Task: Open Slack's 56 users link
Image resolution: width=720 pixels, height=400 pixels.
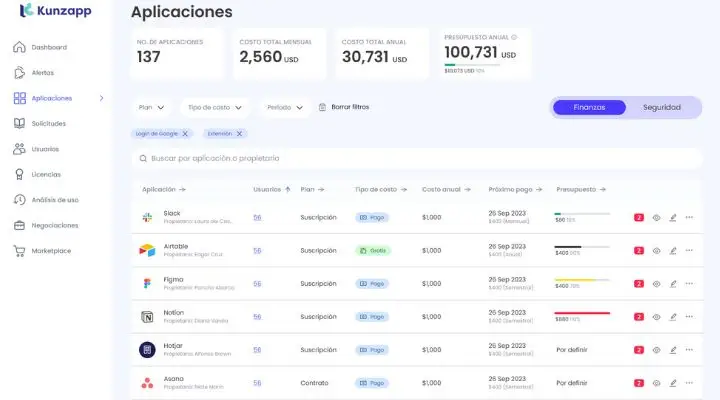Action: coord(257,217)
